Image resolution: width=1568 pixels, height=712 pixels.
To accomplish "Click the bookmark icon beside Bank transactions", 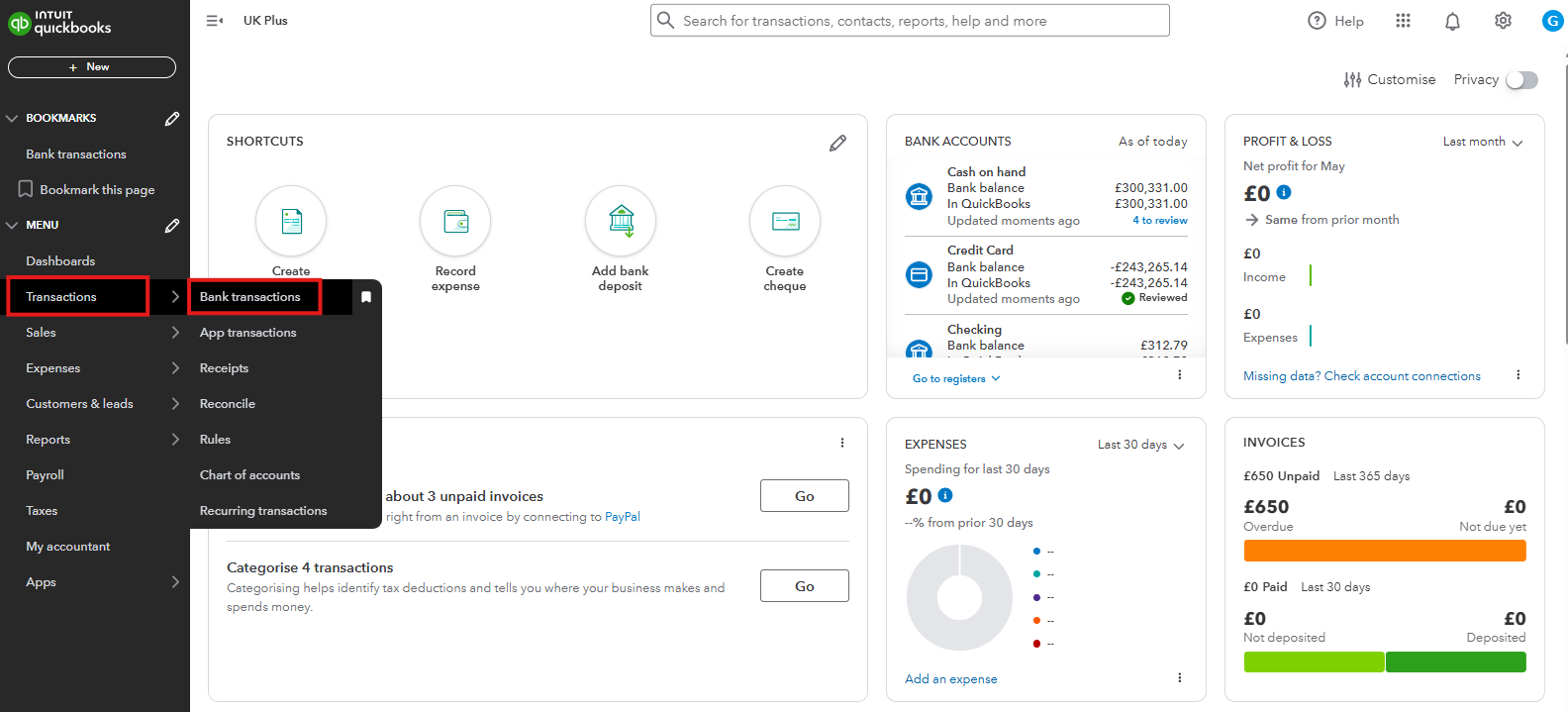I will [366, 297].
